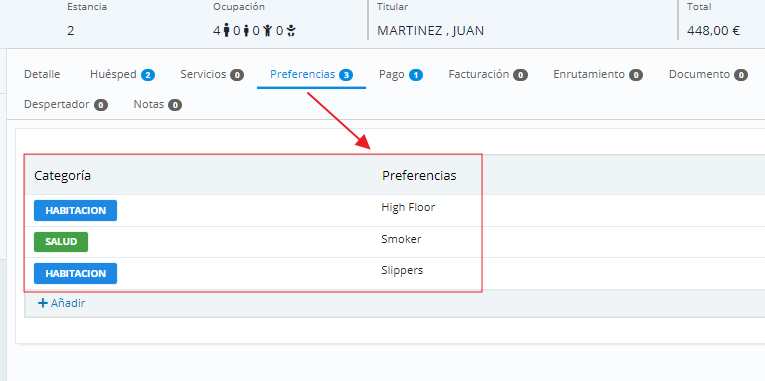Screen dimensions: 765x381
Task: Open the Detalle tab
Action: point(42,75)
